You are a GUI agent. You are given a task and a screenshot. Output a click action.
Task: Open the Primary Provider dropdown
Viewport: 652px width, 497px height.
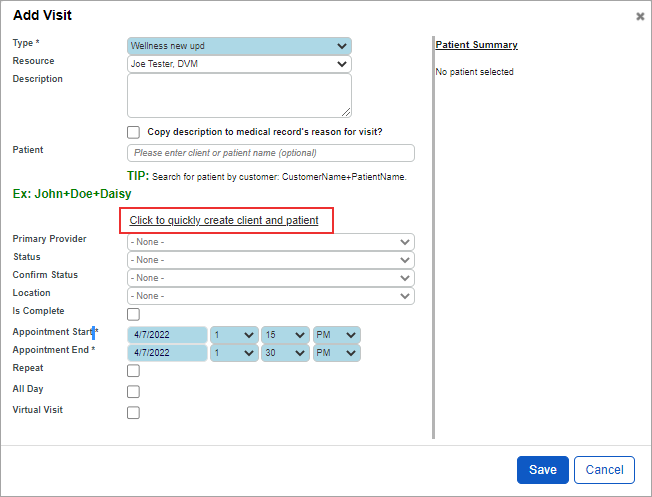pos(271,242)
